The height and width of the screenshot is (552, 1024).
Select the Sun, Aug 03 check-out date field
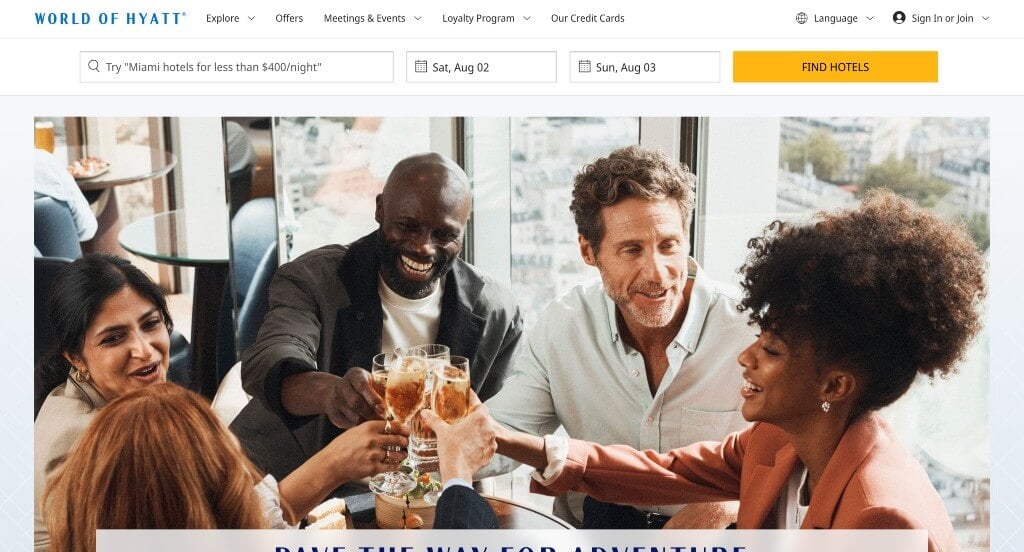pyautogui.click(x=645, y=67)
